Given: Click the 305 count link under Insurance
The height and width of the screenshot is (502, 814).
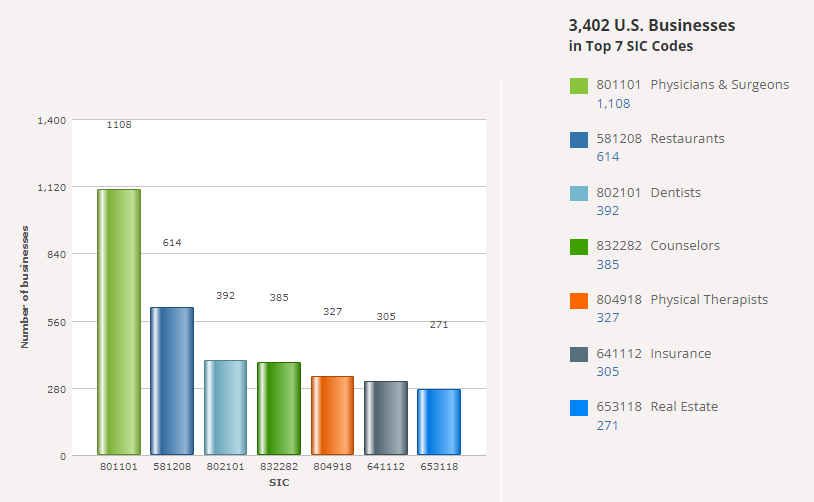Looking at the screenshot, I should [608, 372].
